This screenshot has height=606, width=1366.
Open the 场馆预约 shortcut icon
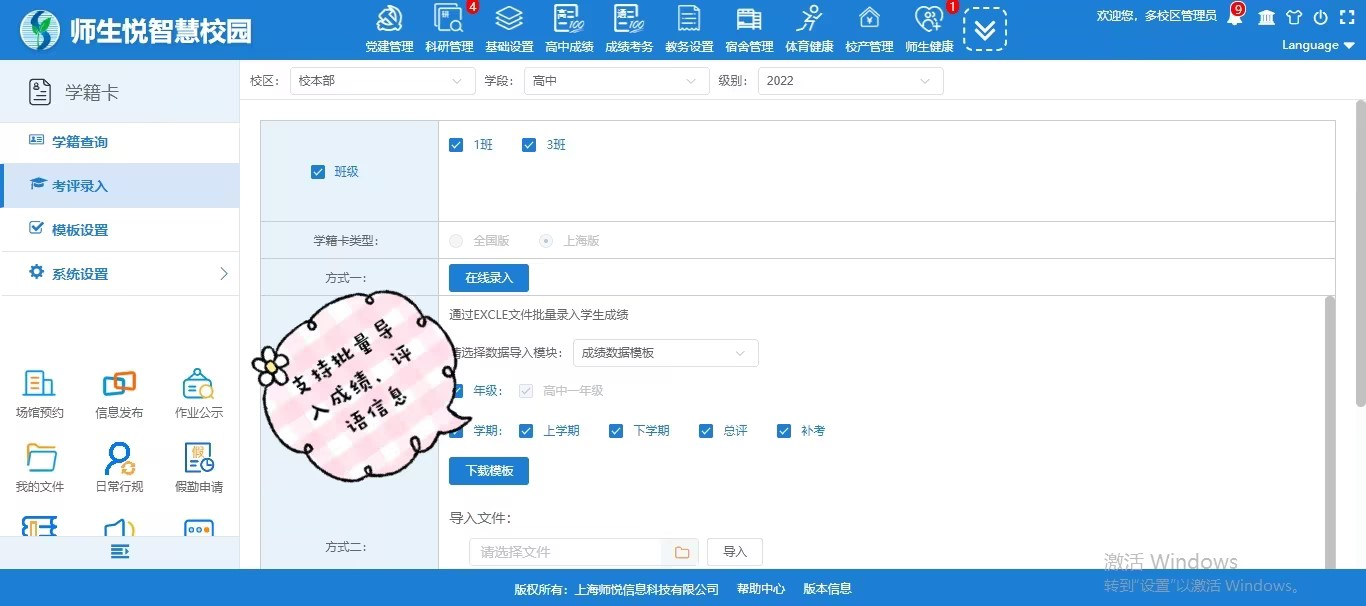pos(39,384)
